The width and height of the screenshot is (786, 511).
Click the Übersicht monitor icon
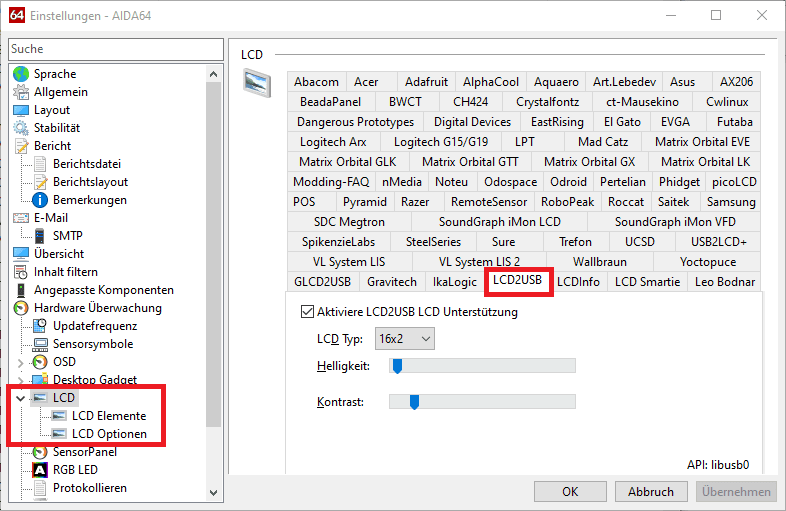(21, 254)
